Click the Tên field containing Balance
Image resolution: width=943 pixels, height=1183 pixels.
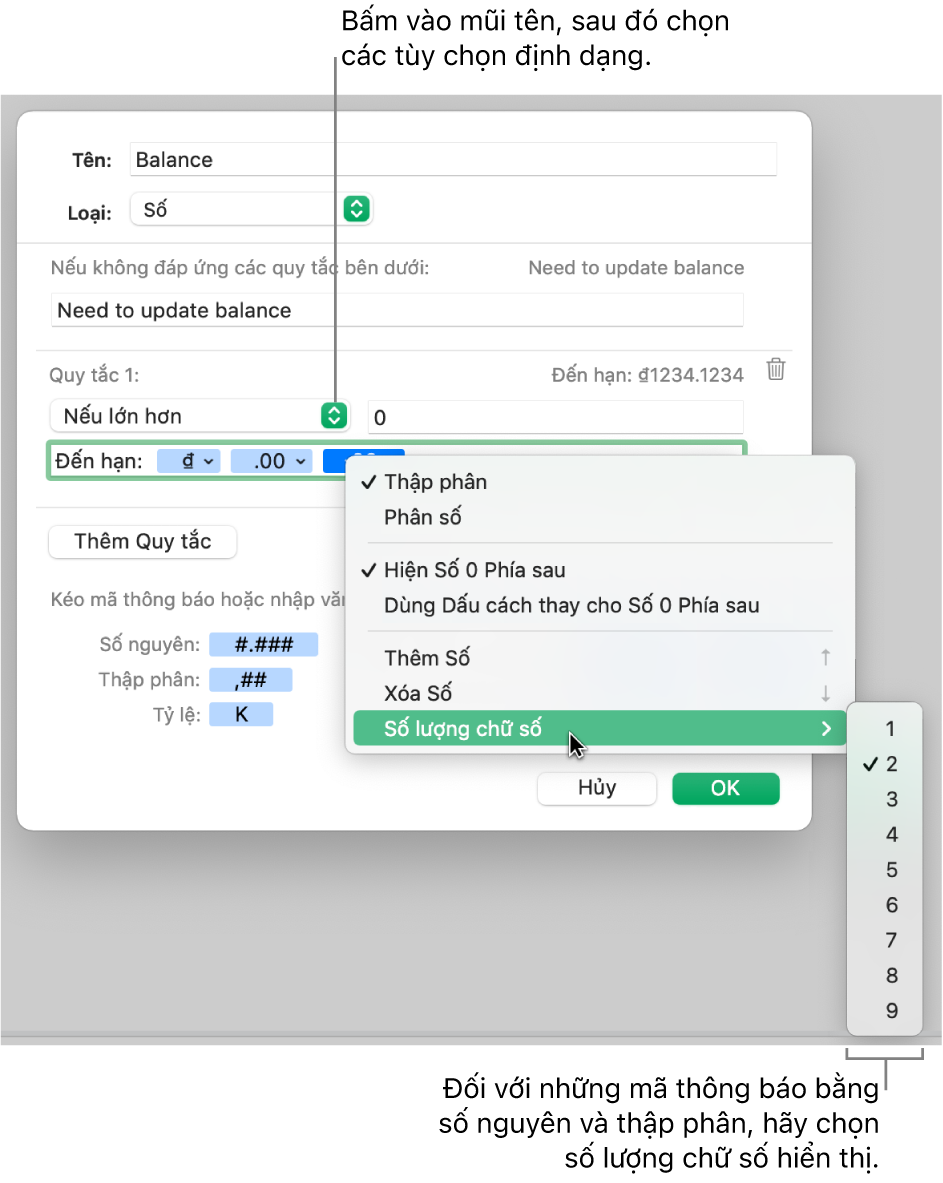pyautogui.click(x=453, y=159)
